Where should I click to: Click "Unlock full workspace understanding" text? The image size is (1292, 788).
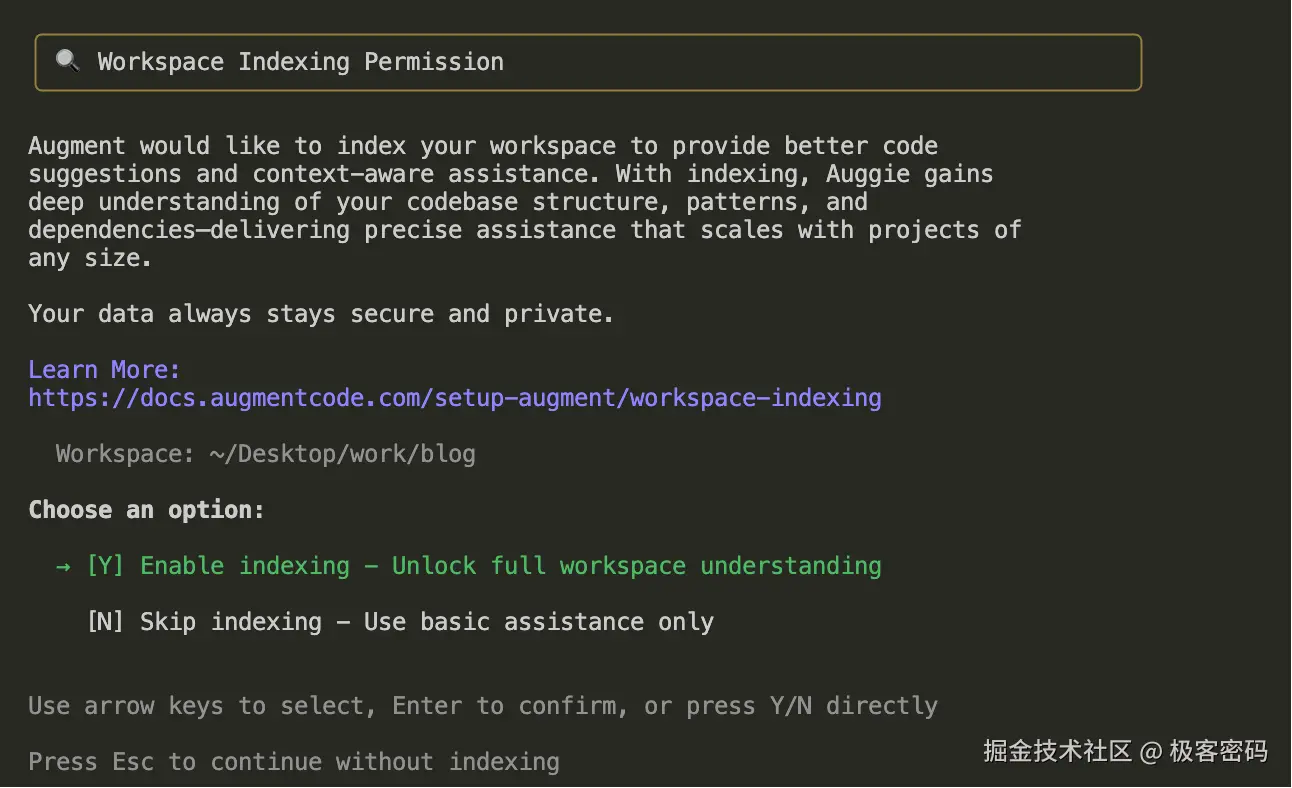click(x=636, y=566)
